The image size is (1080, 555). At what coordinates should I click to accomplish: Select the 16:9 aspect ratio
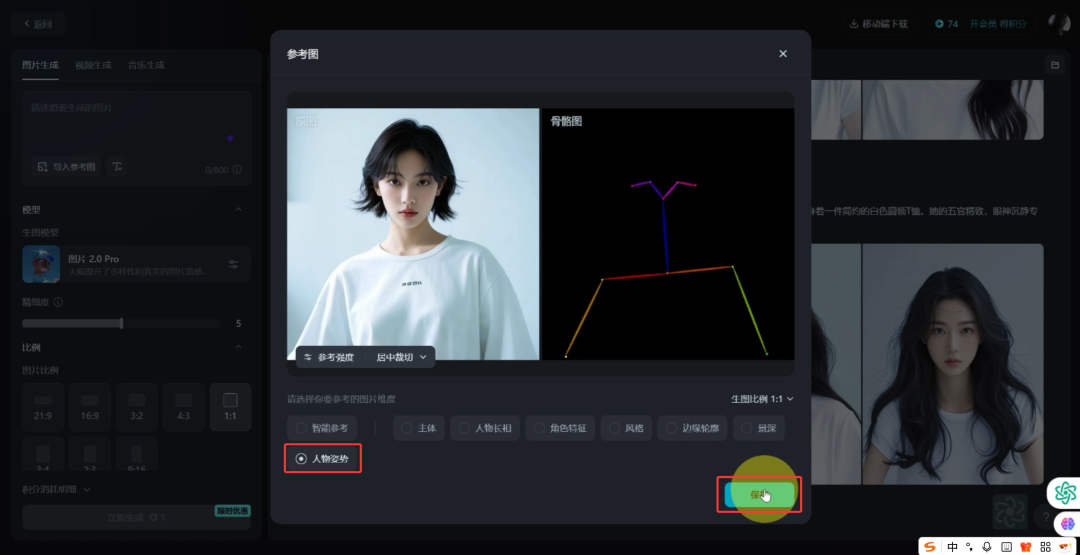tap(90, 407)
